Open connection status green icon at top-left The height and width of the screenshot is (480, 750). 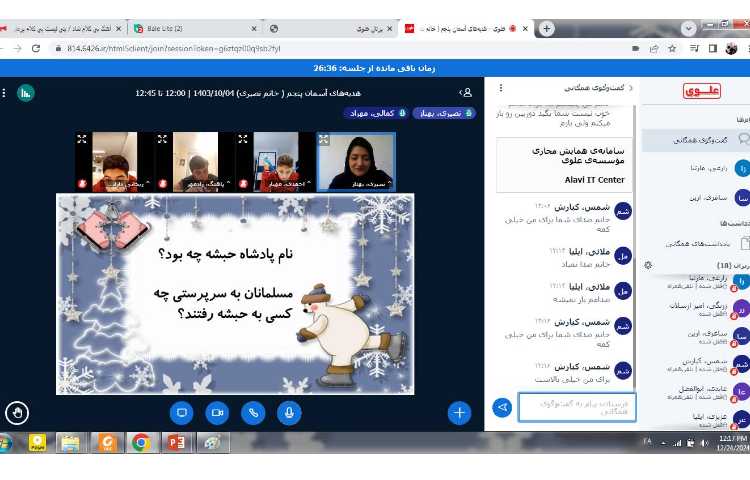click(26, 92)
